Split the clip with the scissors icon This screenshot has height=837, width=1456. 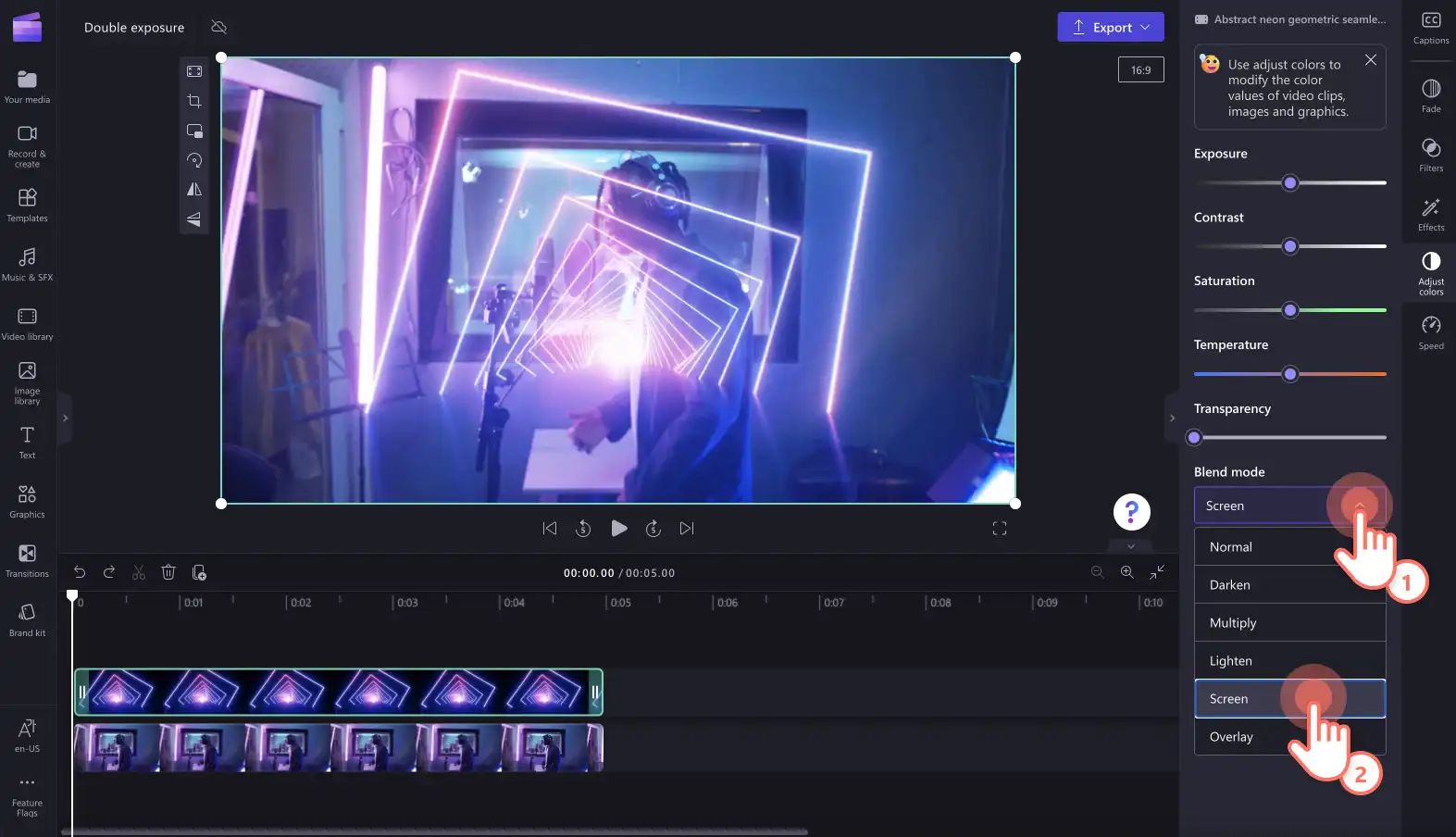point(139,572)
